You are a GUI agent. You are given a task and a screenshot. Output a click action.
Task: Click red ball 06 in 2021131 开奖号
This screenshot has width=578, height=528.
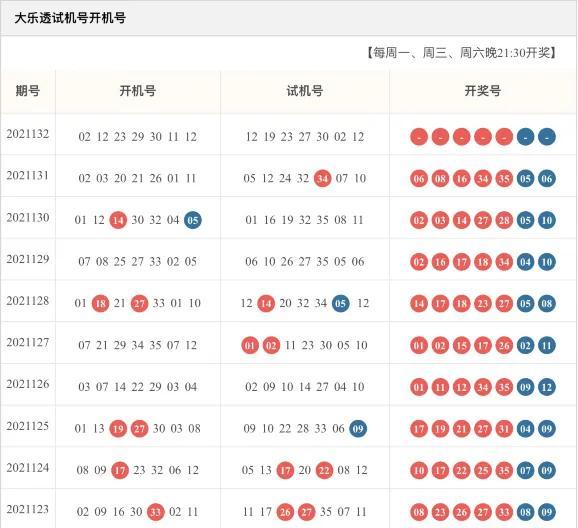pos(419,178)
